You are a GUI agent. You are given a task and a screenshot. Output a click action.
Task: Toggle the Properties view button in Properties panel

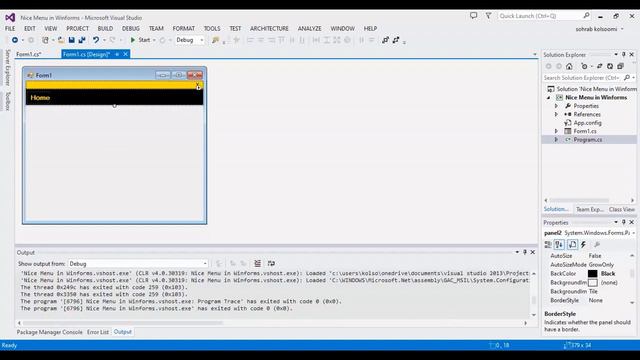pos(572,244)
